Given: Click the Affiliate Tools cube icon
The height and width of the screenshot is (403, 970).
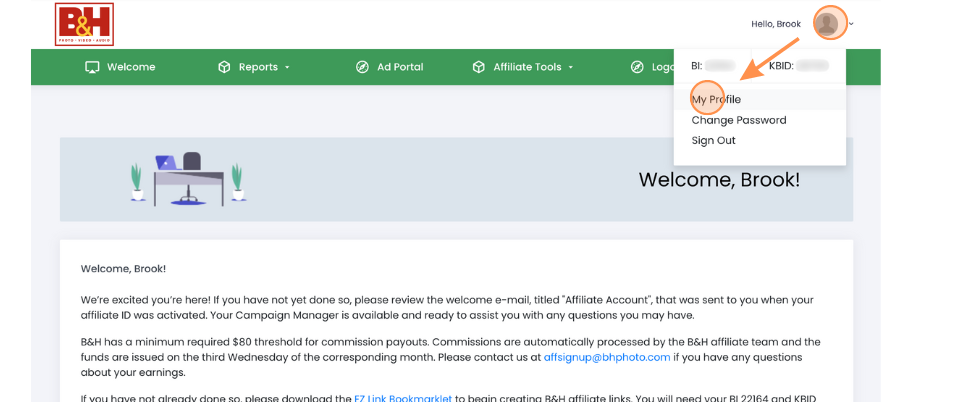Looking at the screenshot, I should [479, 67].
